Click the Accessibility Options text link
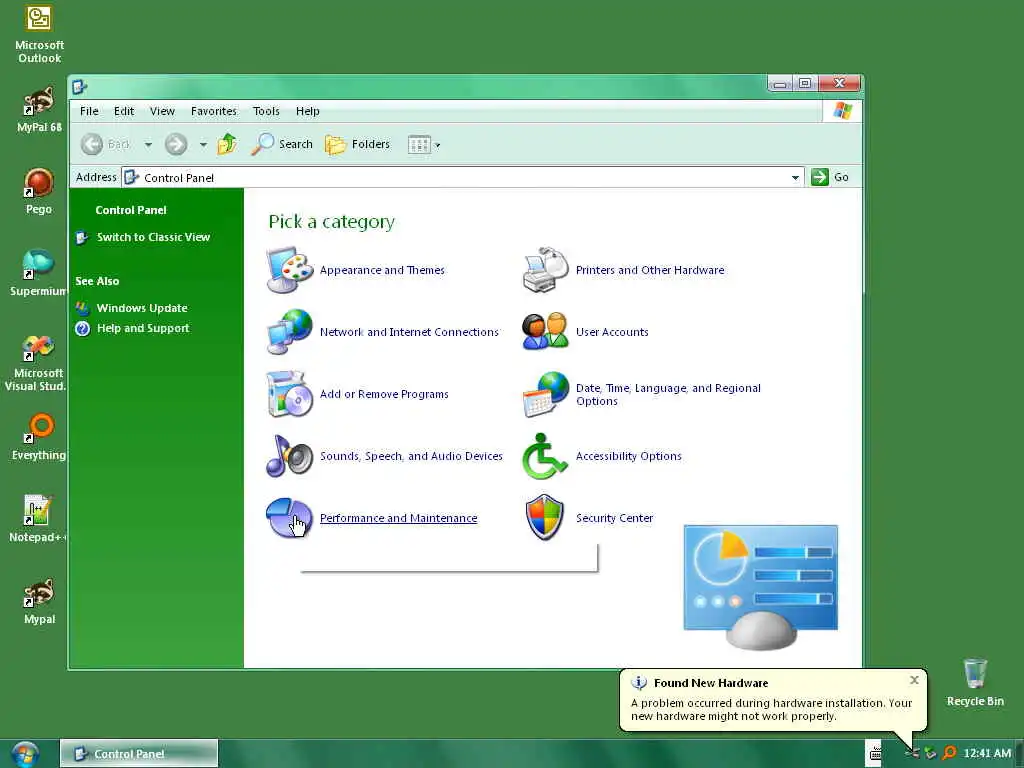The image size is (1024, 768). point(628,456)
